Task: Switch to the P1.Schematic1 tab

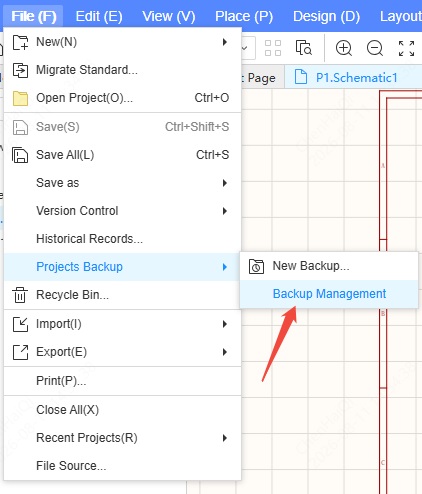Action: coord(356,78)
